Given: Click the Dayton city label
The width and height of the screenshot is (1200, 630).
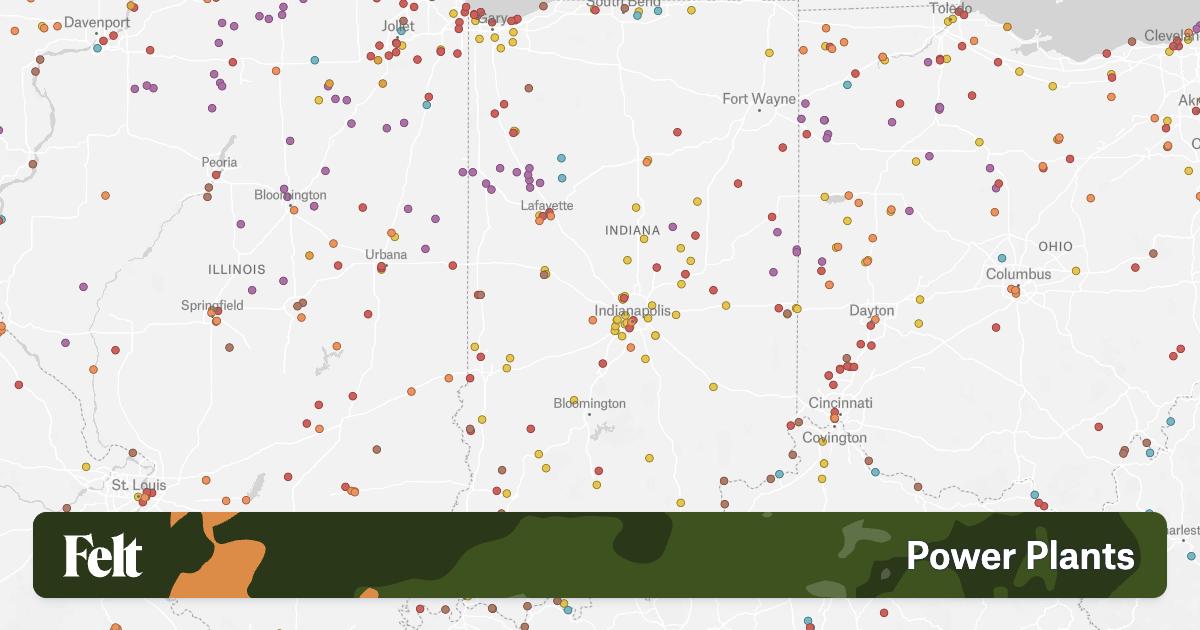Looking at the screenshot, I should pos(871,310).
